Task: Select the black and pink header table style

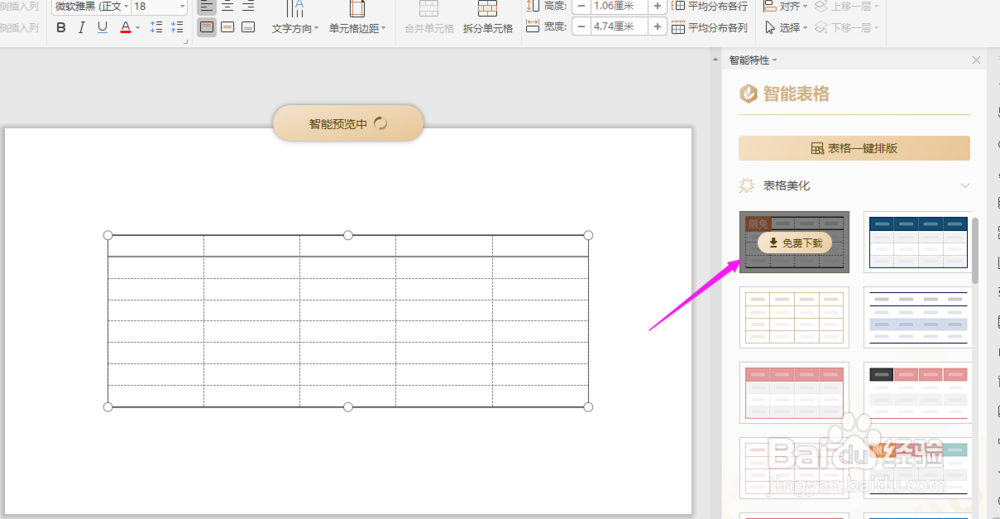Action: click(918, 393)
